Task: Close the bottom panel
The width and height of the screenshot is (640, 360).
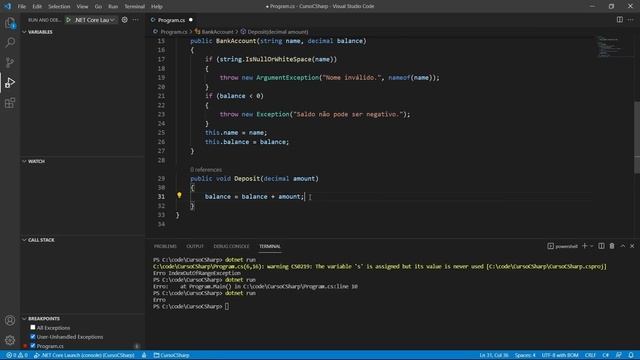Action: [632, 246]
